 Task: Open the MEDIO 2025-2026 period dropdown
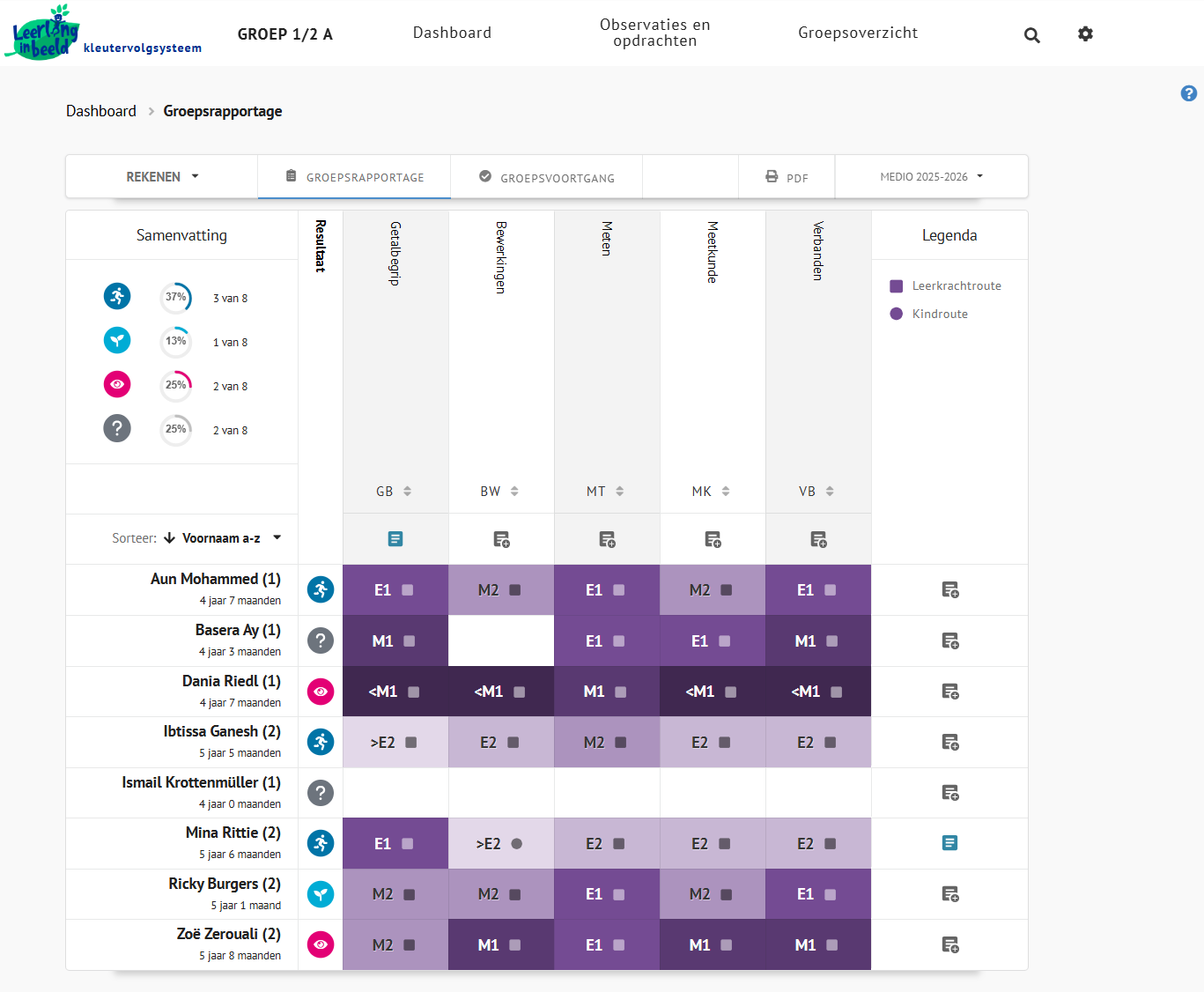pyautogui.click(x=931, y=177)
